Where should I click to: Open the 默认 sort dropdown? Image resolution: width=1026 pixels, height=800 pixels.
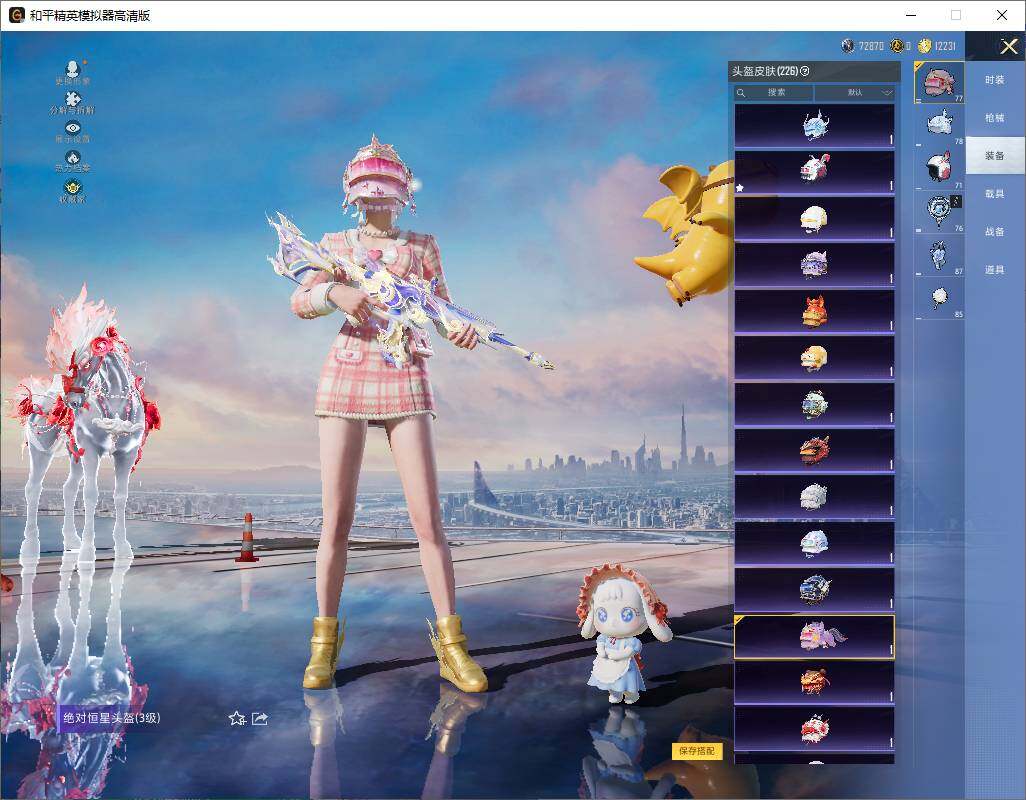855,92
